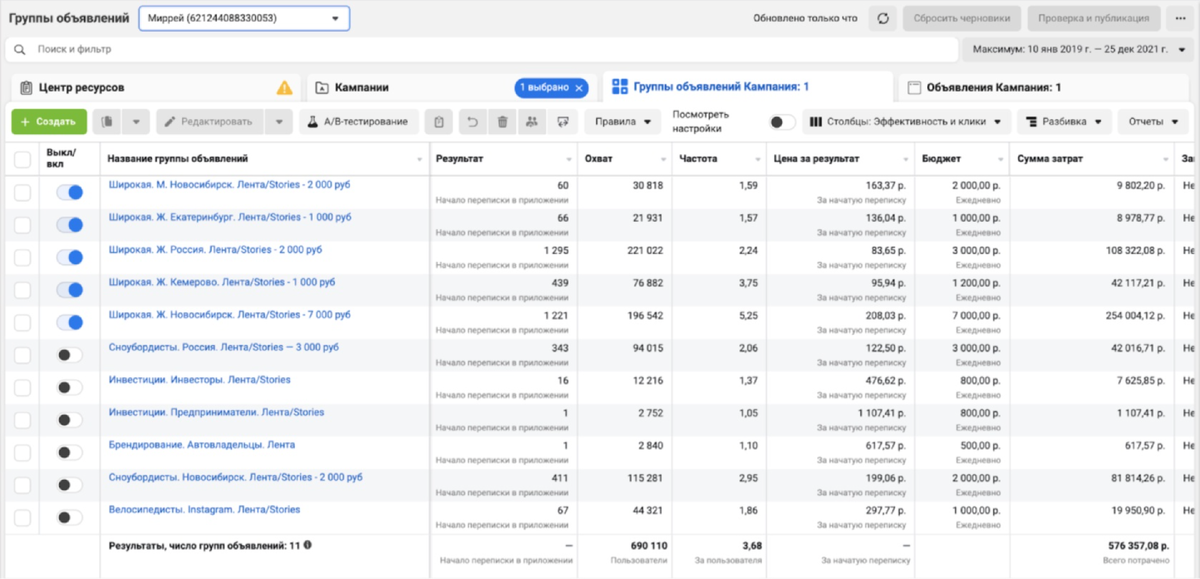The height and width of the screenshot is (579, 1200).
Task: Open the three-dots more options menu
Action: 1182,18
